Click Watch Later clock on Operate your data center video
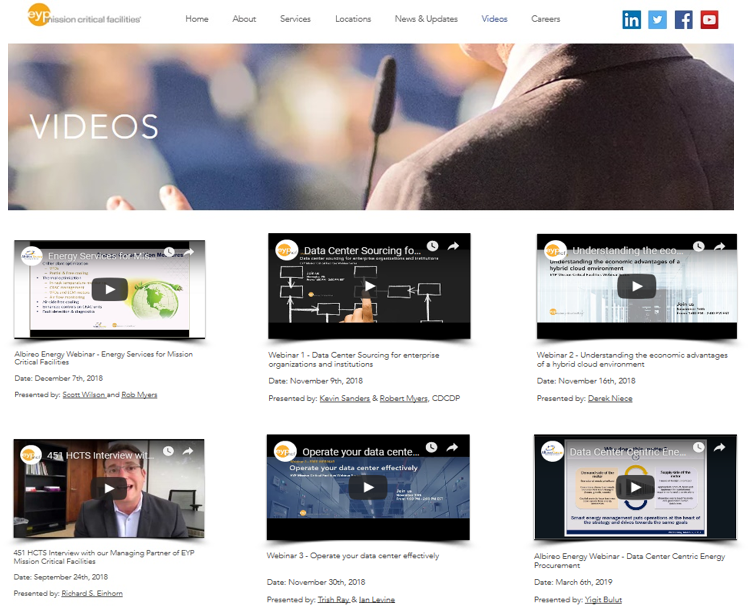Screen dimensions: 756x616 pos(431,447)
